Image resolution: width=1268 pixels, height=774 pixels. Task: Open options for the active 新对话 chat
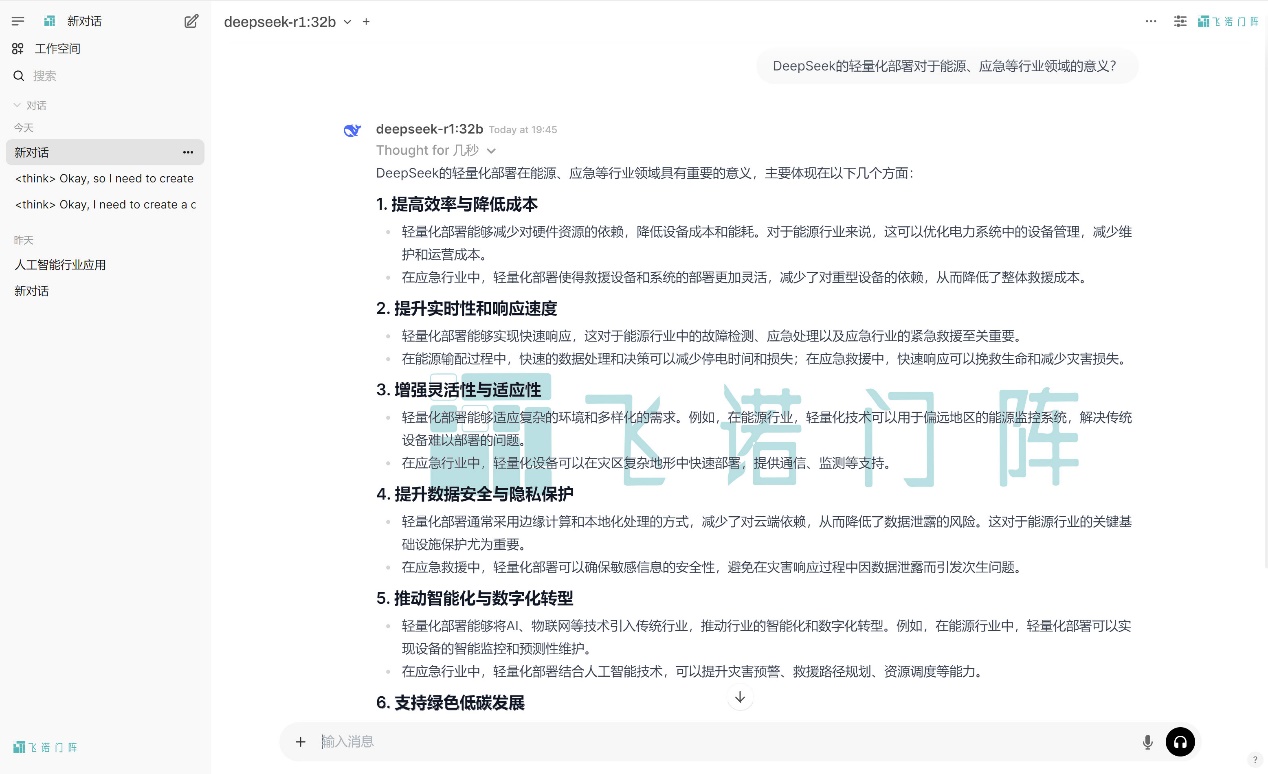click(188, 152)
